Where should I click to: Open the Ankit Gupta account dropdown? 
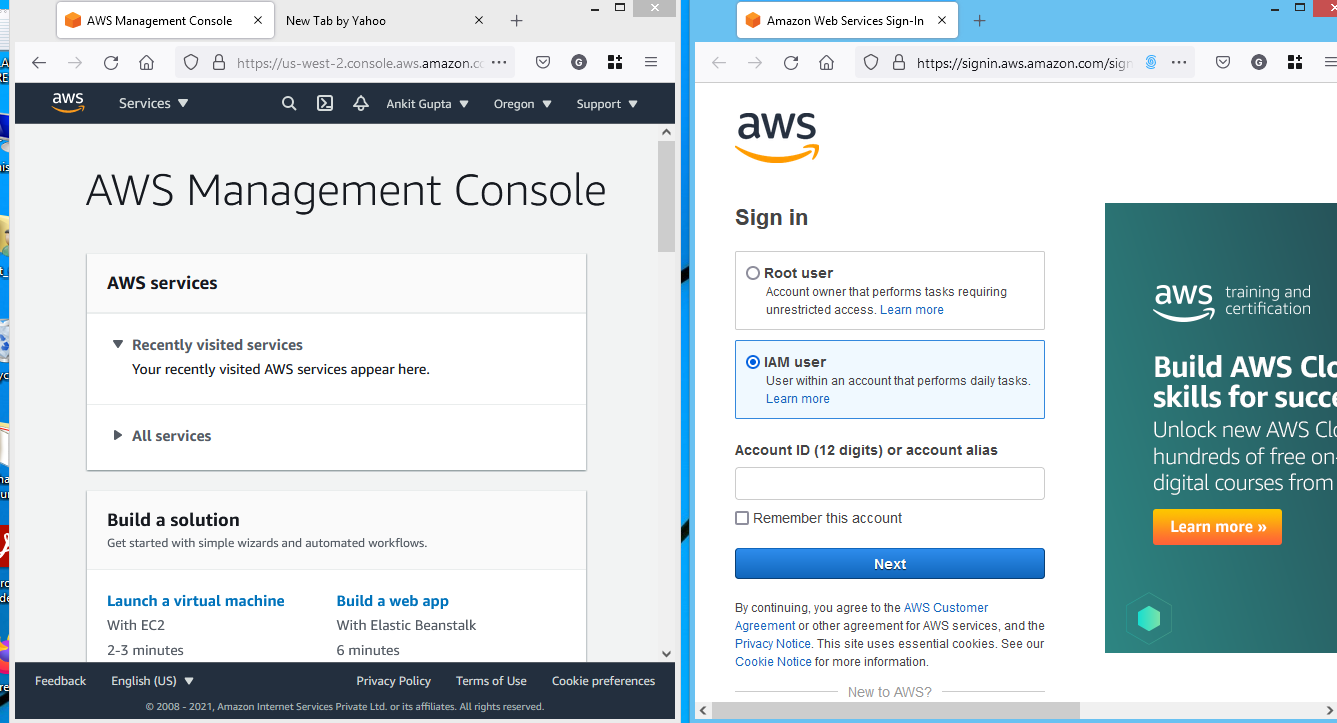(x=428, y=104)
